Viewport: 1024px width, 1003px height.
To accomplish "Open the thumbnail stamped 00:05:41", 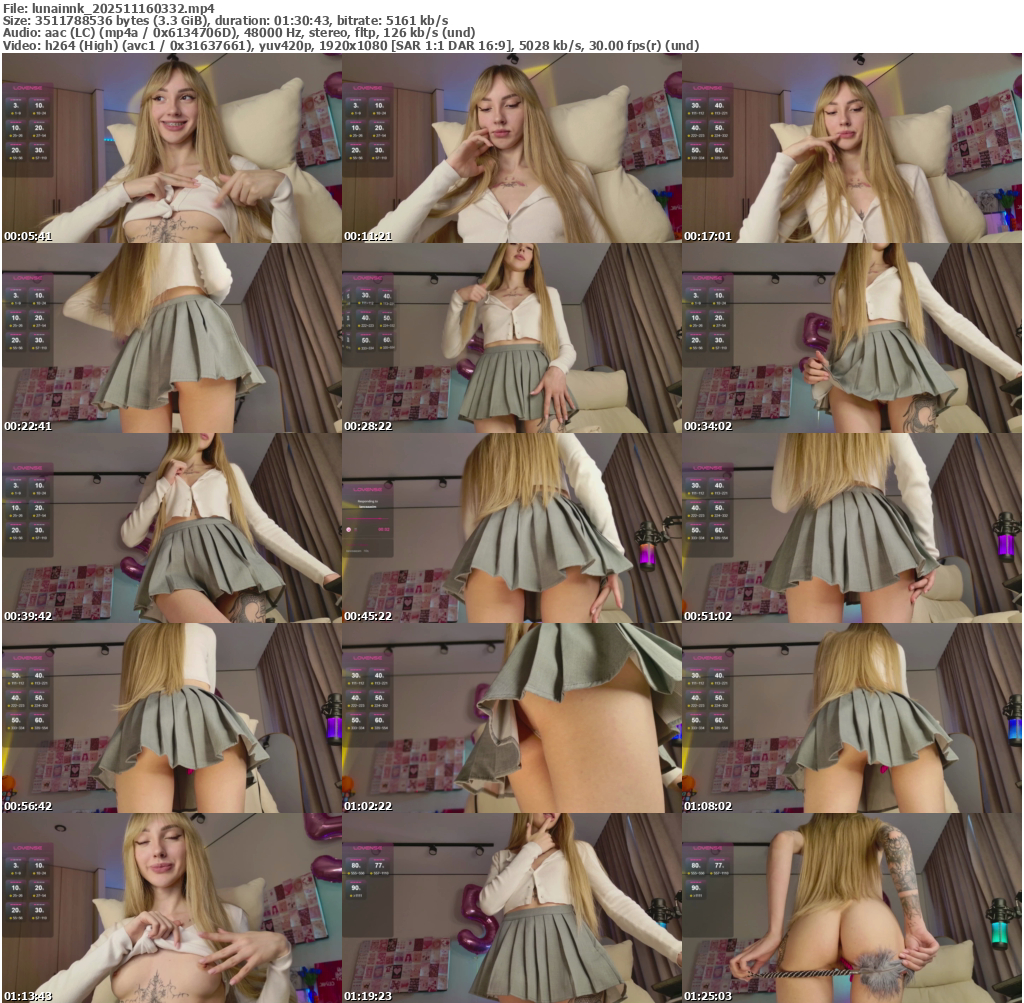I will [172, 148].
